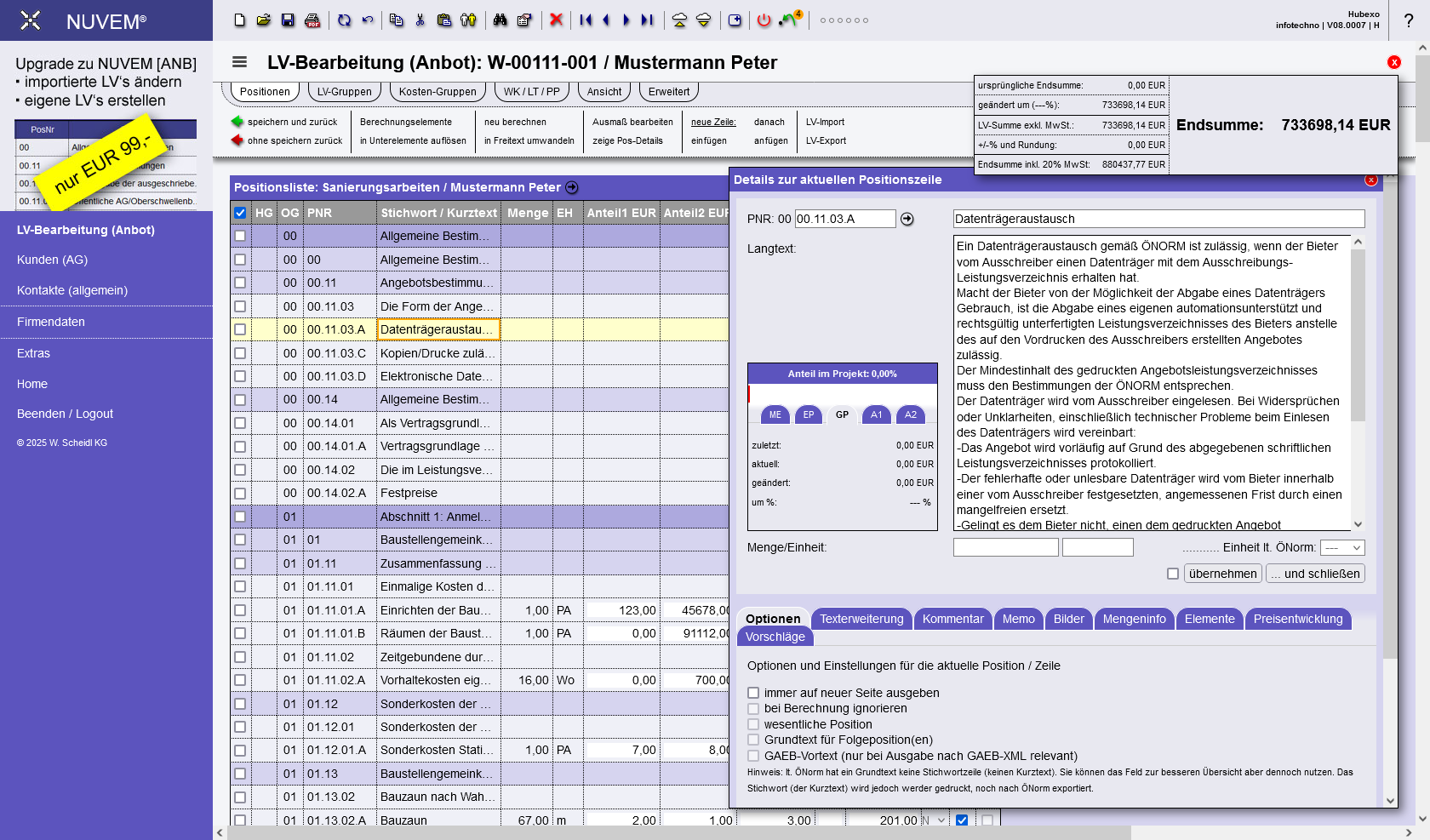Enable 'bei Berechnung ignorieren' option
Viewport: 1430px width, 840px height.
pyautogui.click(x=753, y=708)
